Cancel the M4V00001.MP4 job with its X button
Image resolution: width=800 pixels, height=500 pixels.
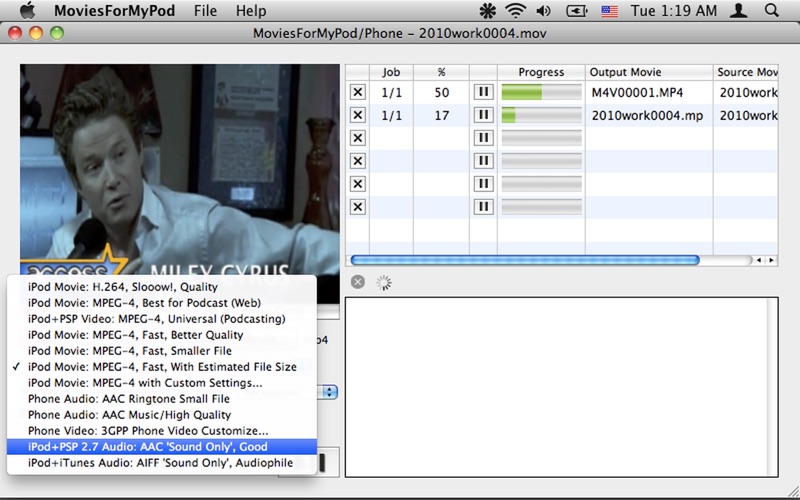[x=357, y=92]
